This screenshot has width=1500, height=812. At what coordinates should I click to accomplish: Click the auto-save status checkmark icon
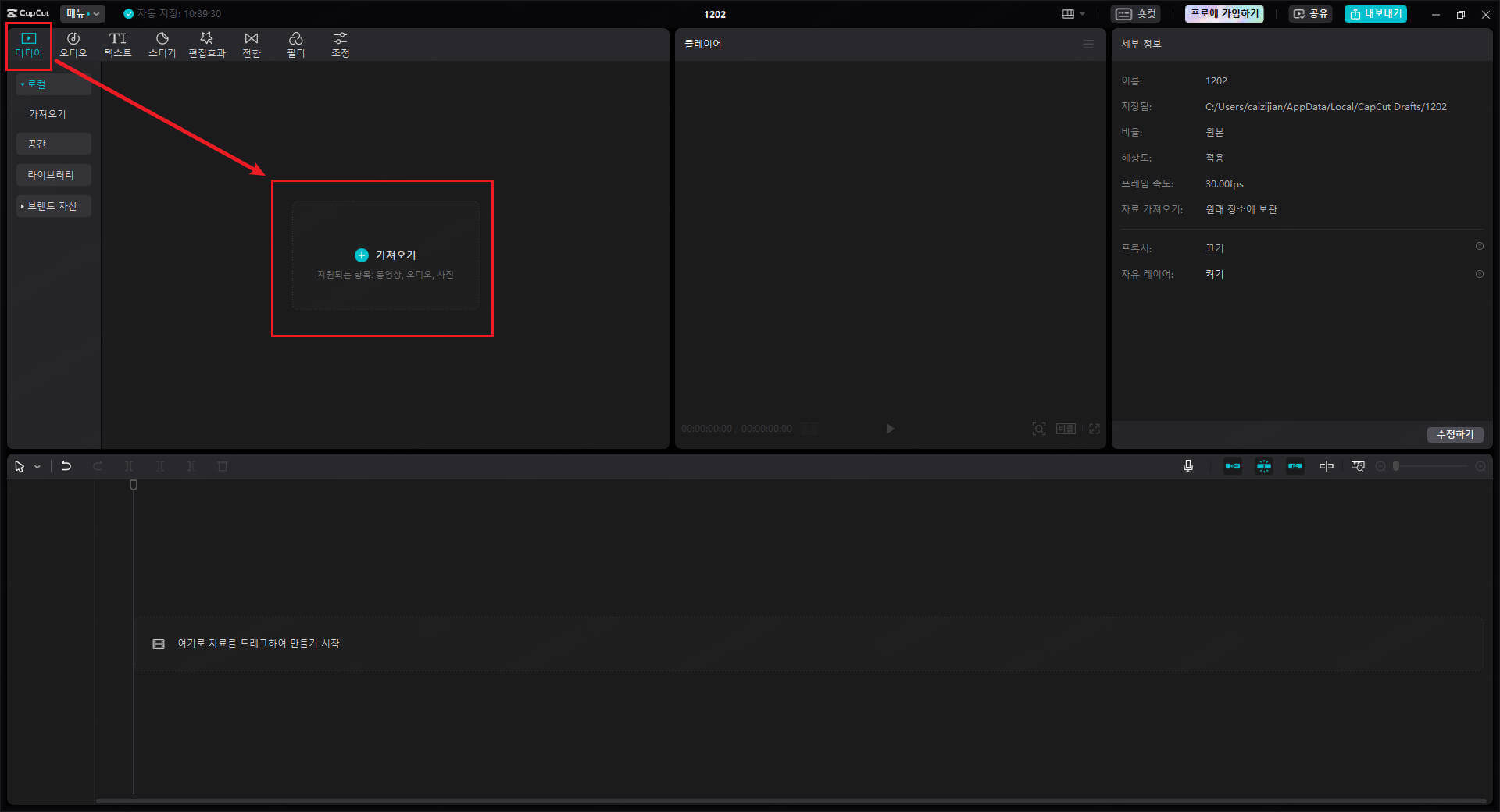point(129,14)
